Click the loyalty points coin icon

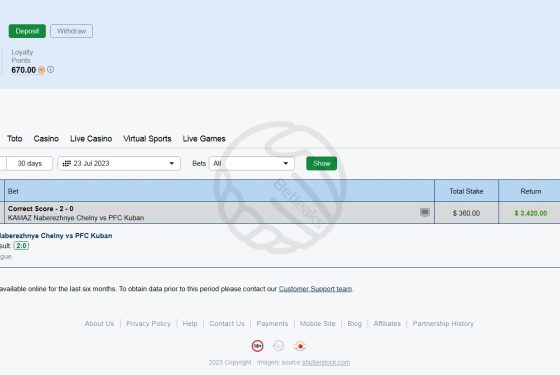(41, 70)
